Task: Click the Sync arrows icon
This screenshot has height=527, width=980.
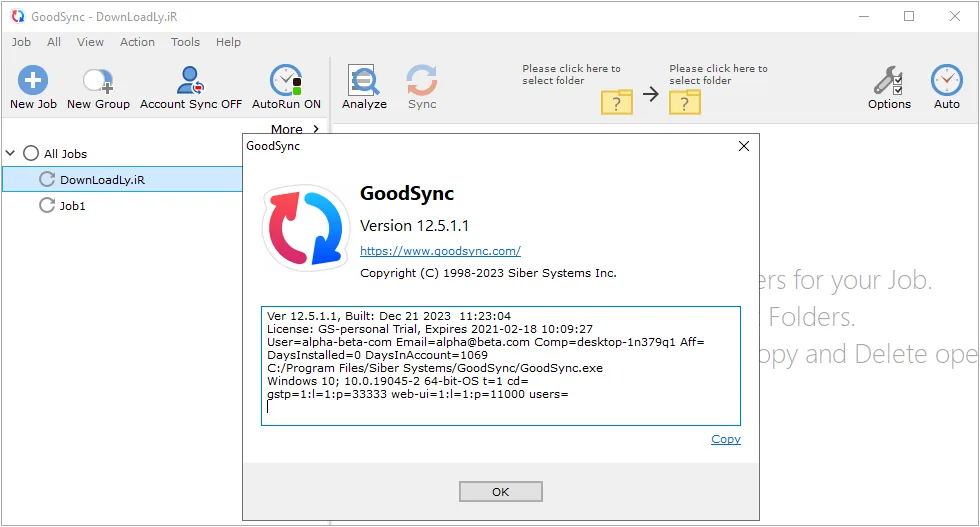Action: (x=422, y=81)
